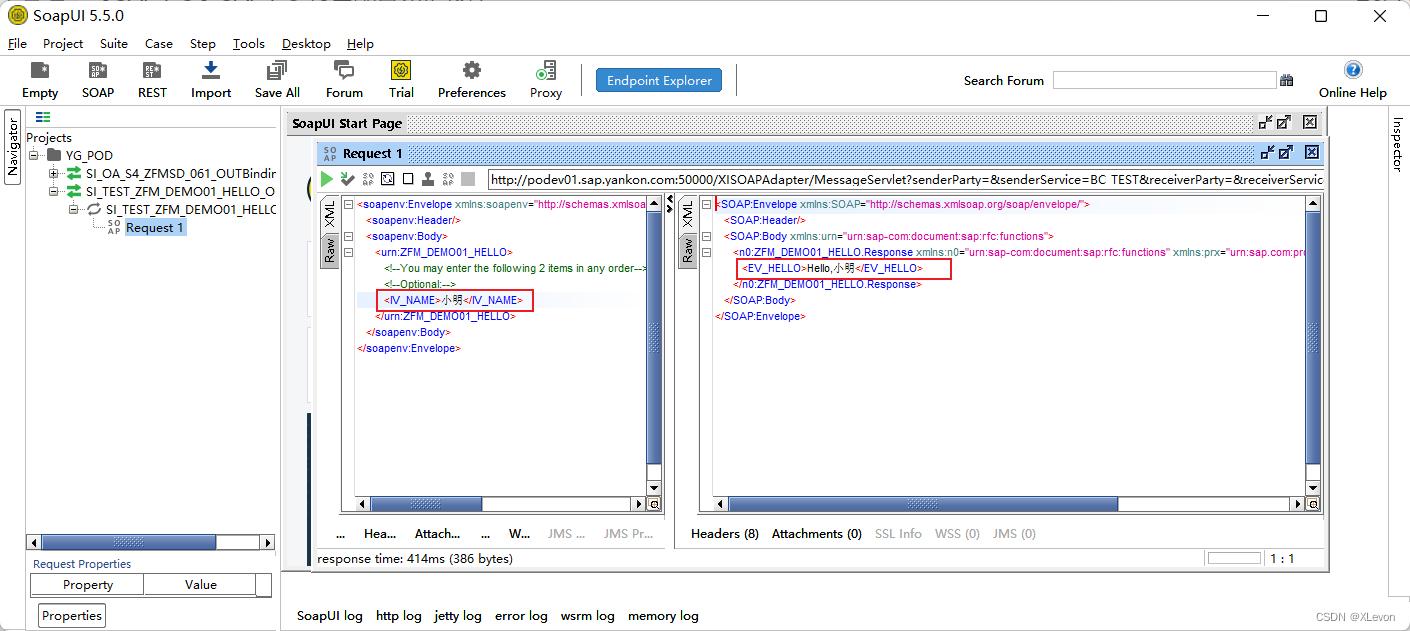This screenshot has width=1410, height=631.
Task: Select the response XML tab
Action: (688, 216)
